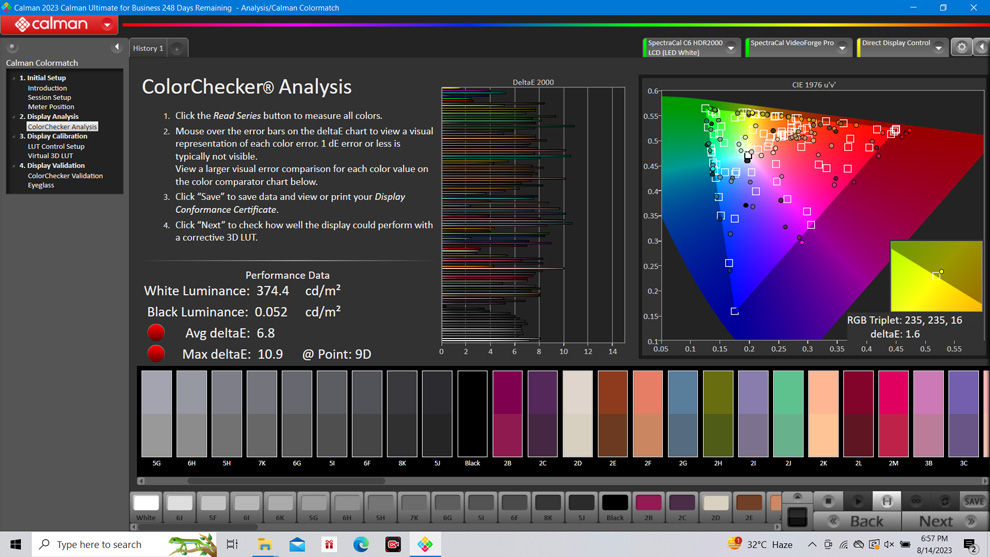Collapse the 2. Display Analysis section
Screen dimensions: 990x557
(x=14, y=117)
